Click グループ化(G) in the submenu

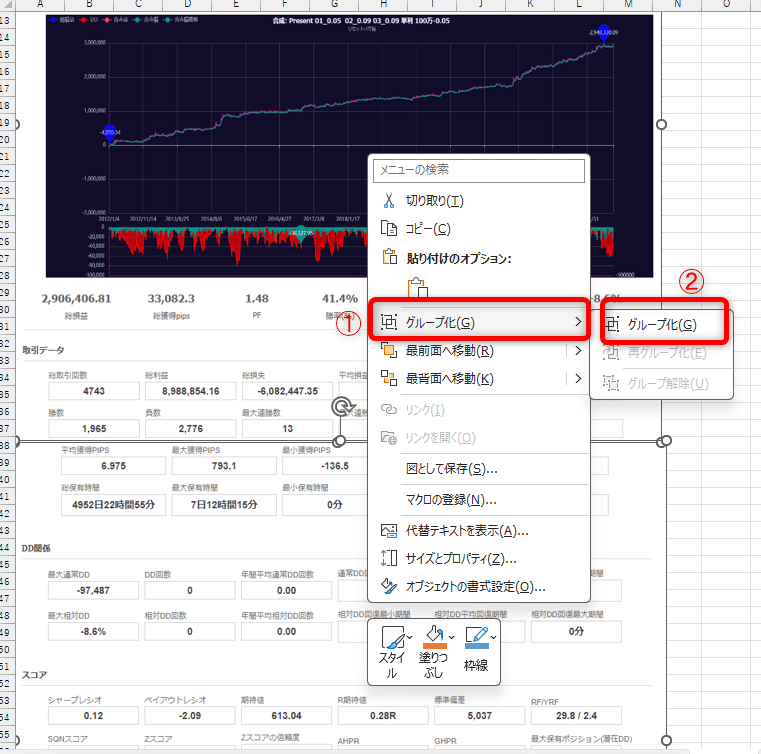point(662,324)
